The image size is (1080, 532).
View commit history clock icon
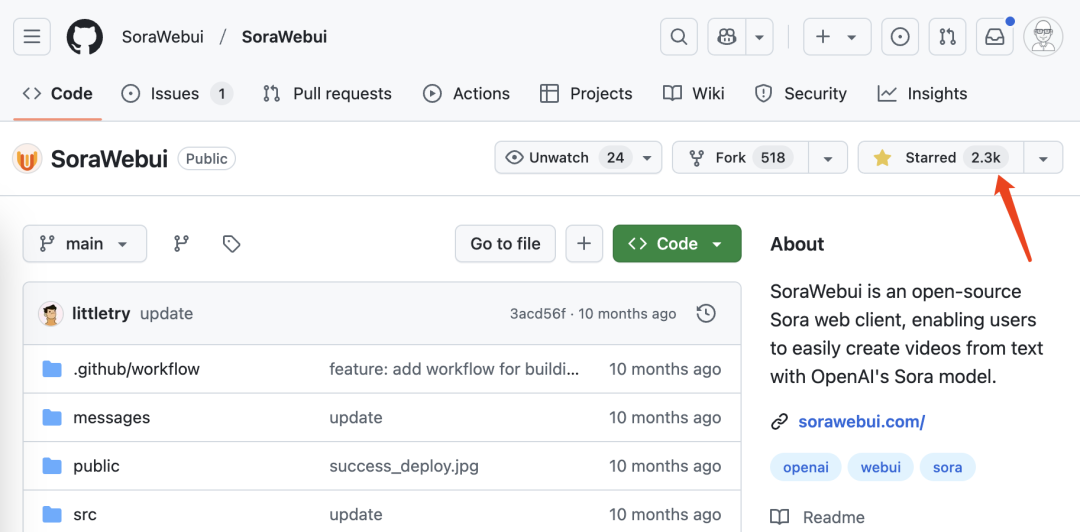pos(706,314)
